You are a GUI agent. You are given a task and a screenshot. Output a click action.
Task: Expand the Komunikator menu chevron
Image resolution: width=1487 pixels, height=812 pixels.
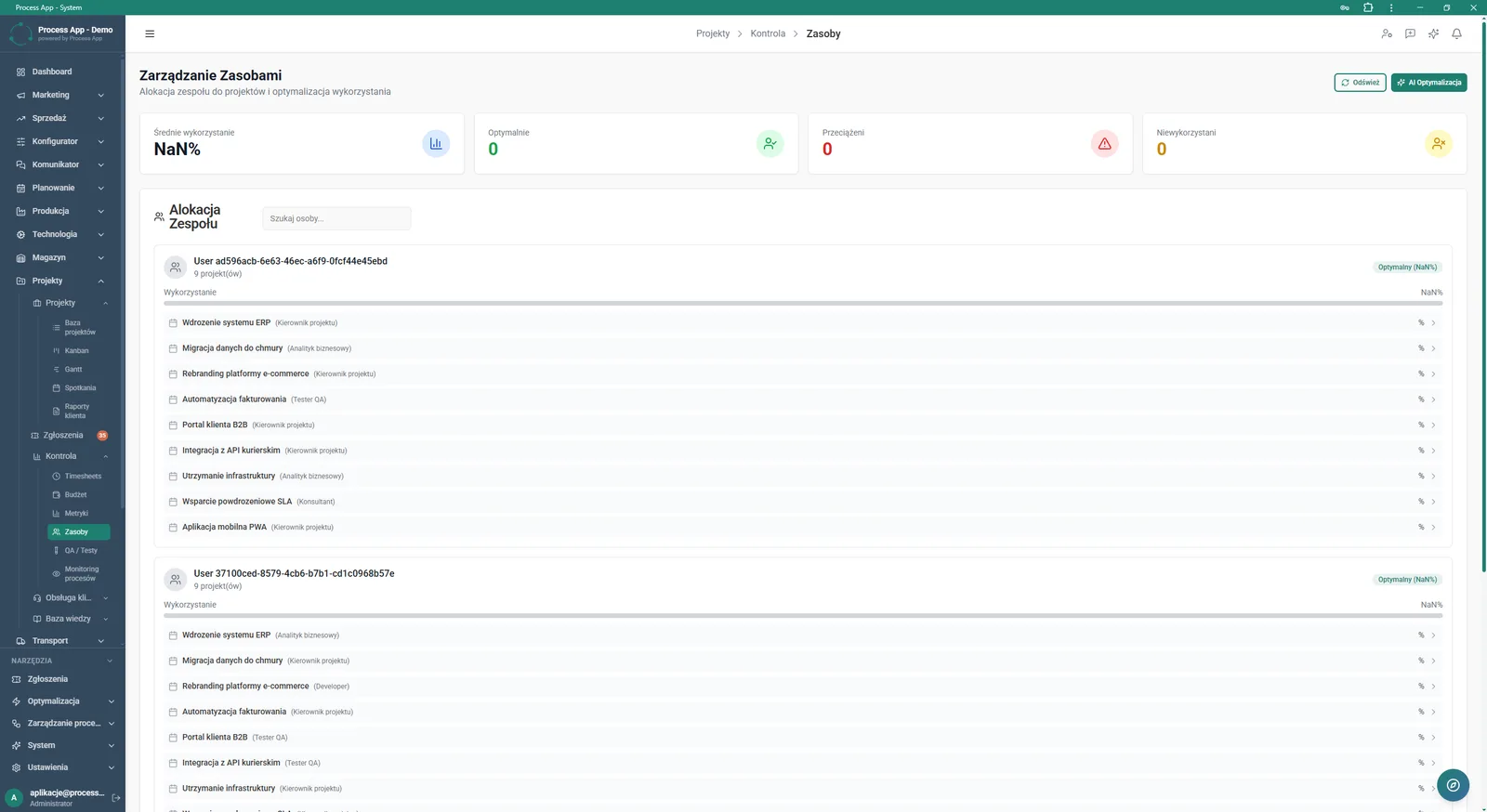100,164
